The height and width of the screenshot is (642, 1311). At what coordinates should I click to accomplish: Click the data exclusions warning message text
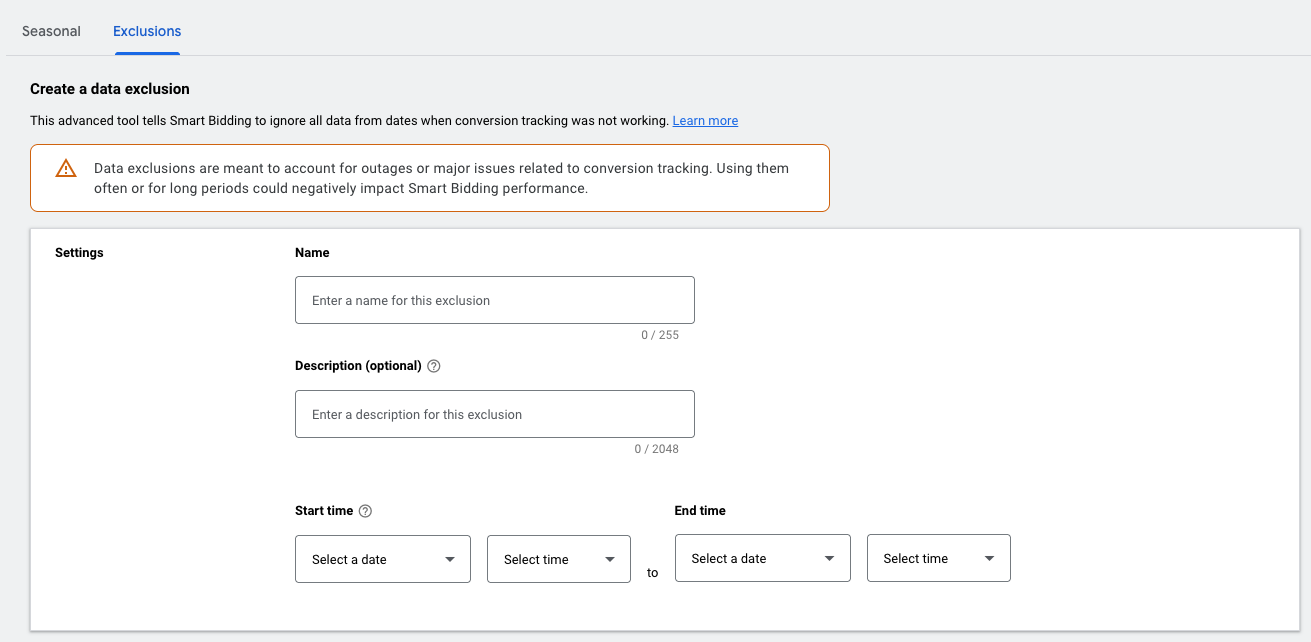[440, 178]
